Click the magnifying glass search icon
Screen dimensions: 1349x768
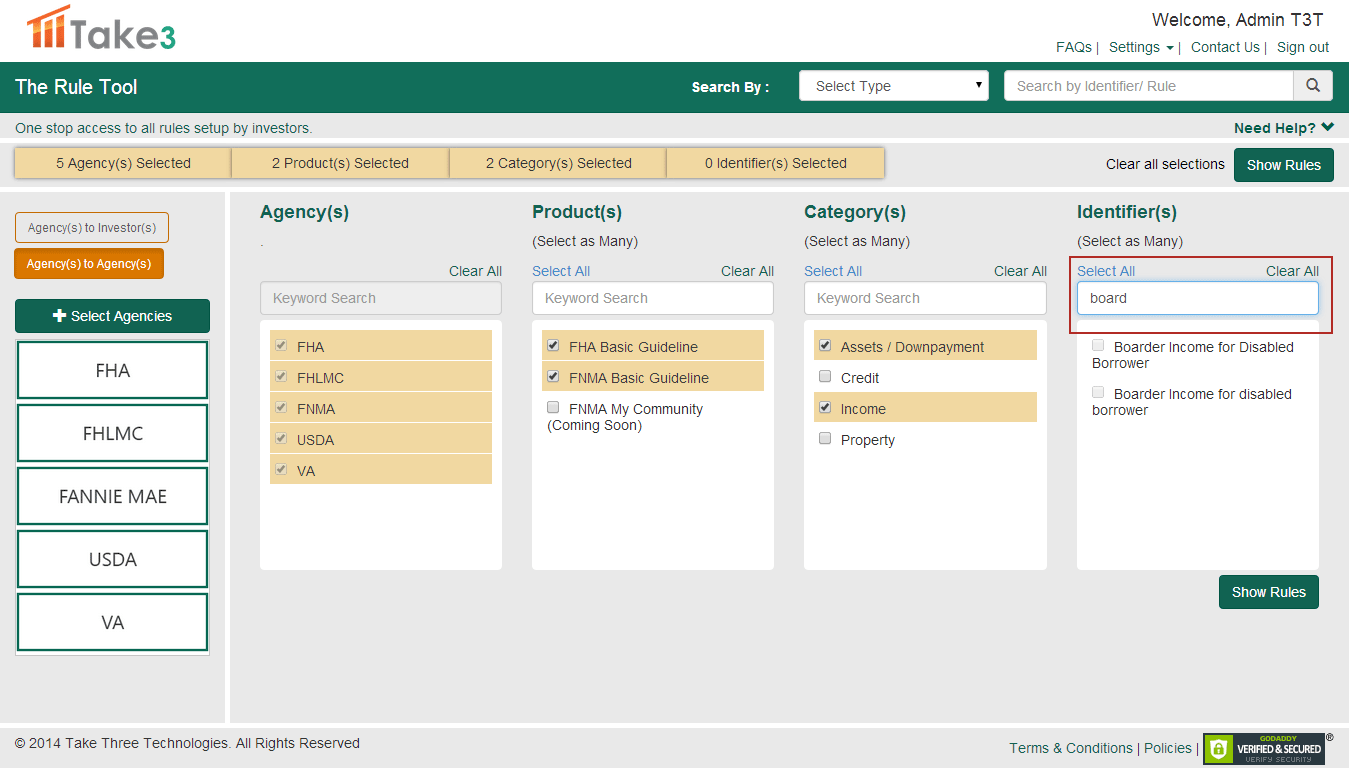[1313, 86]
